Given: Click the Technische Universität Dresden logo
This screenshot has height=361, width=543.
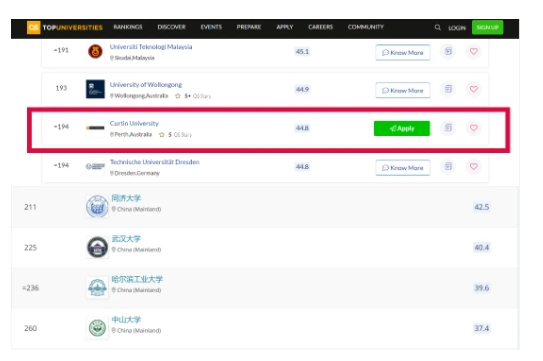Looking at the screenshot, I should click(95, 167).
